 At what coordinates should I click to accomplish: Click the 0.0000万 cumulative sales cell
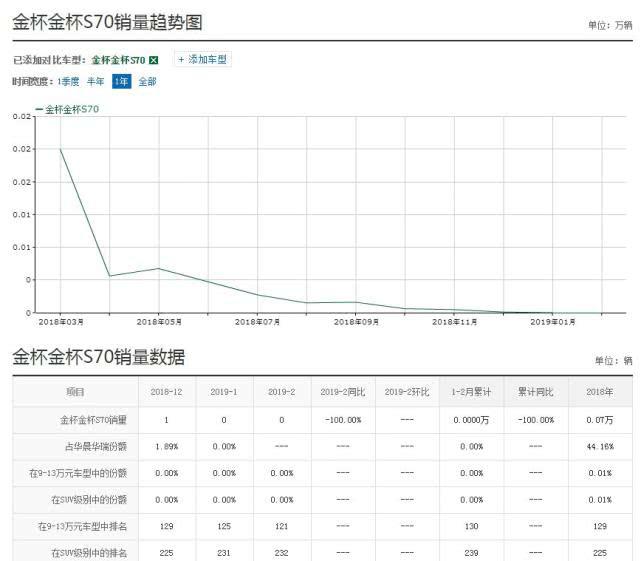[x=471, y=420]
